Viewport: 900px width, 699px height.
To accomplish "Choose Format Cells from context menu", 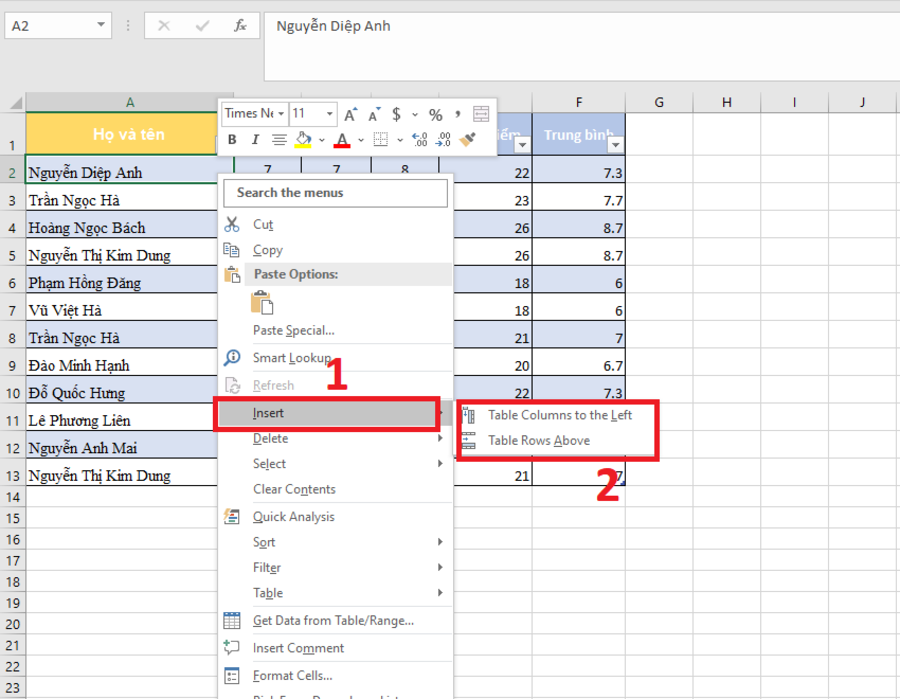I will 335,675.
